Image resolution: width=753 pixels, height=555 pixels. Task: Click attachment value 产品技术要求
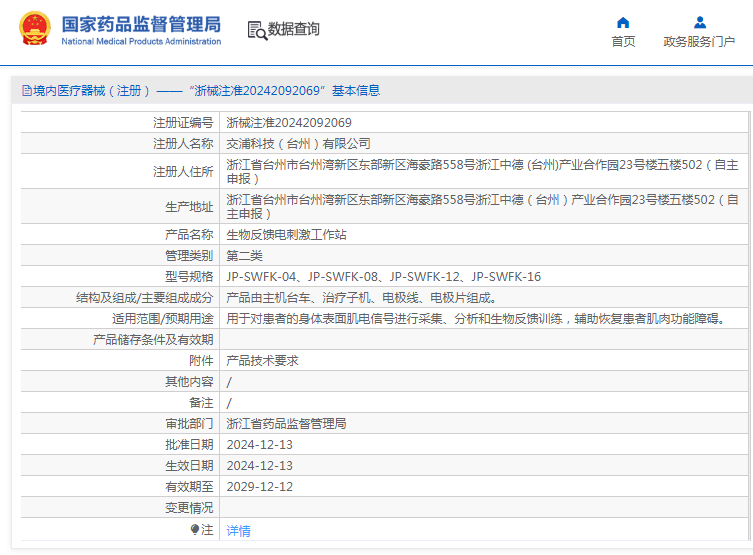click(262, 361)
